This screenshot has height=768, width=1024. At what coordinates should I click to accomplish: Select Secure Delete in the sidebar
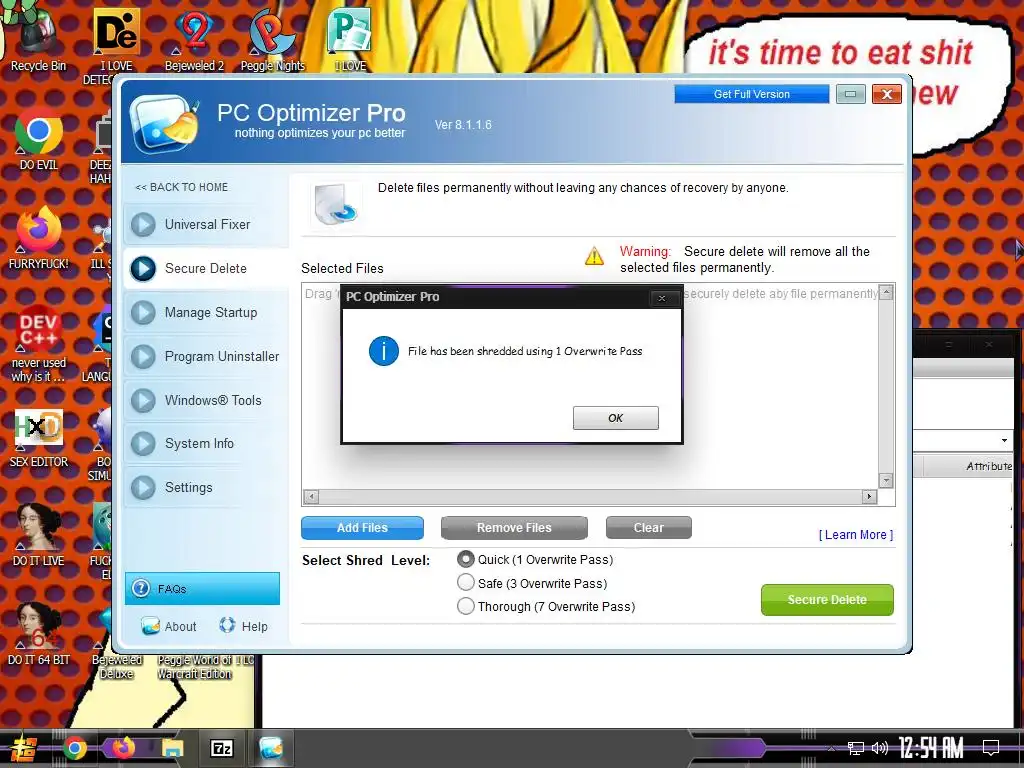coord(206,268)
